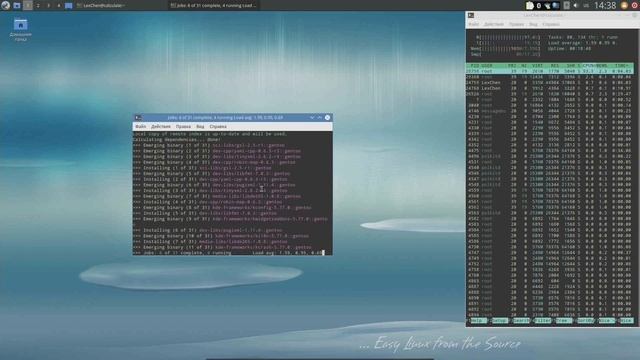This screenshot has height=360, width=640.
Task: Click the 'Calculating dependencies... done!' line
Action: [177, 140]
